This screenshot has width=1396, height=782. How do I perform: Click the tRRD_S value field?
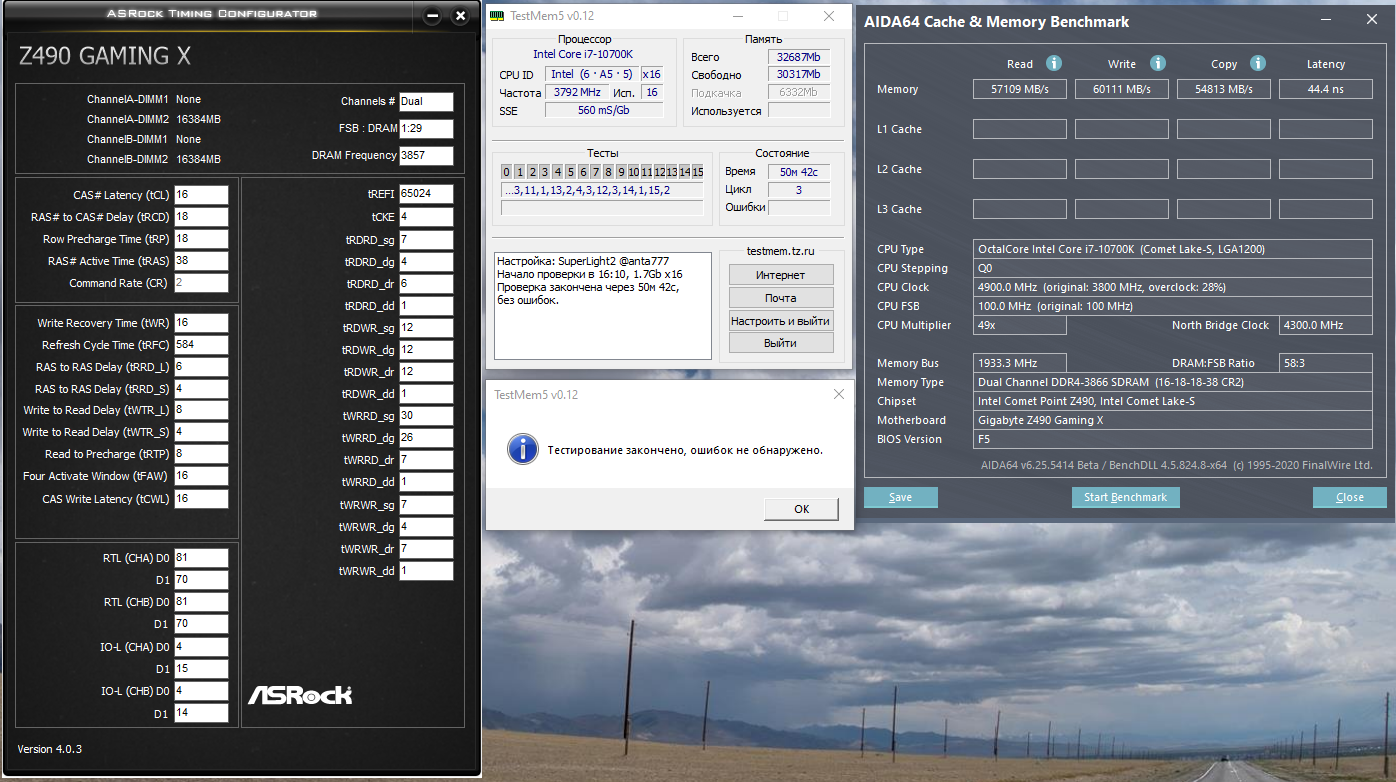[x=201, y=389]
